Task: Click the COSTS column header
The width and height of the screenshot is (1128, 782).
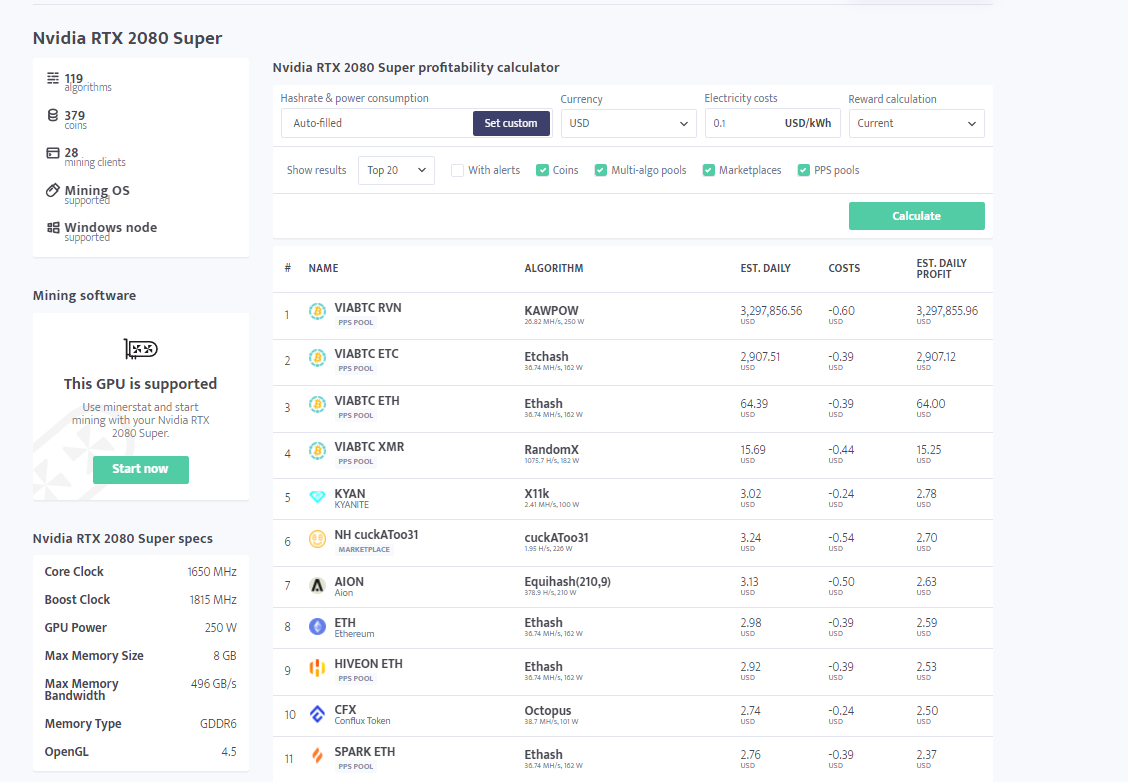Action: click(844, 268)
